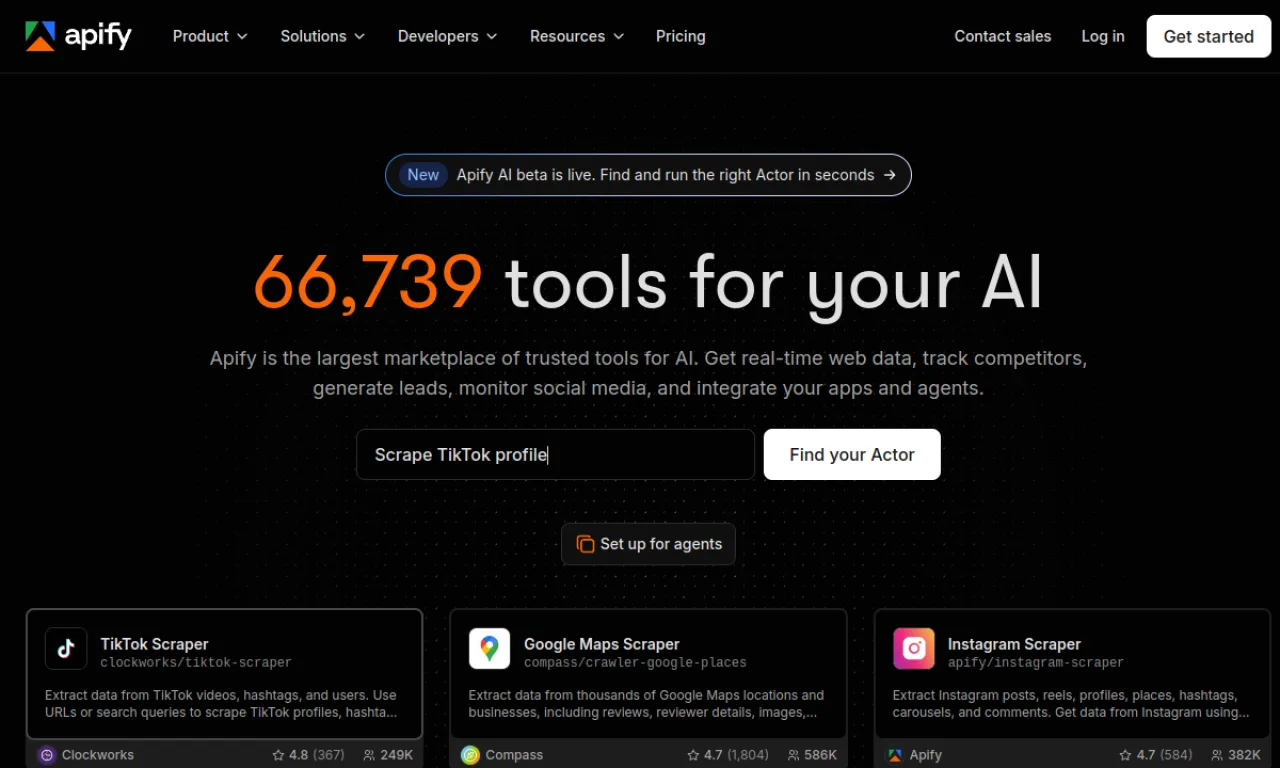
Task: Click the Get started button
Action: point(1209,36)
